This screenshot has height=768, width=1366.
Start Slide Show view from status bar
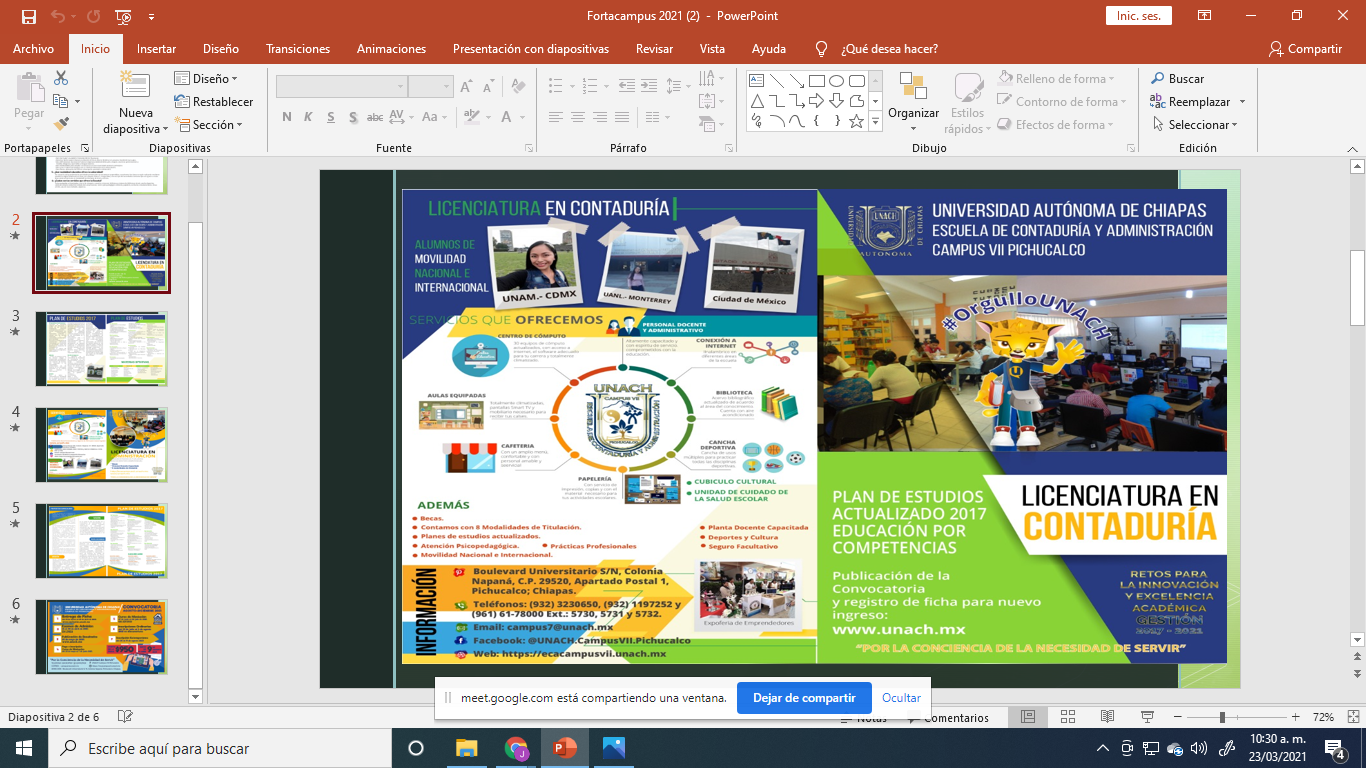click(x=1147, y=717)
